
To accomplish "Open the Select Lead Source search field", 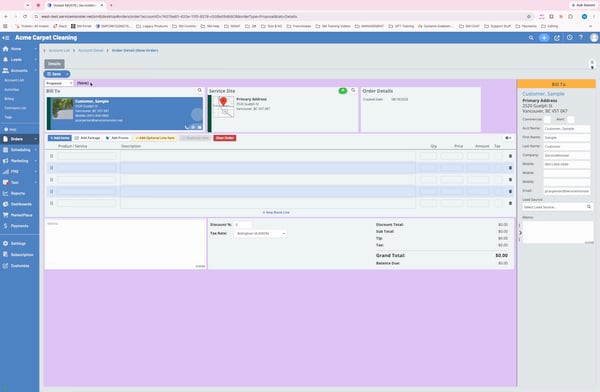I will pyautogui.click(x=558, y=207).
